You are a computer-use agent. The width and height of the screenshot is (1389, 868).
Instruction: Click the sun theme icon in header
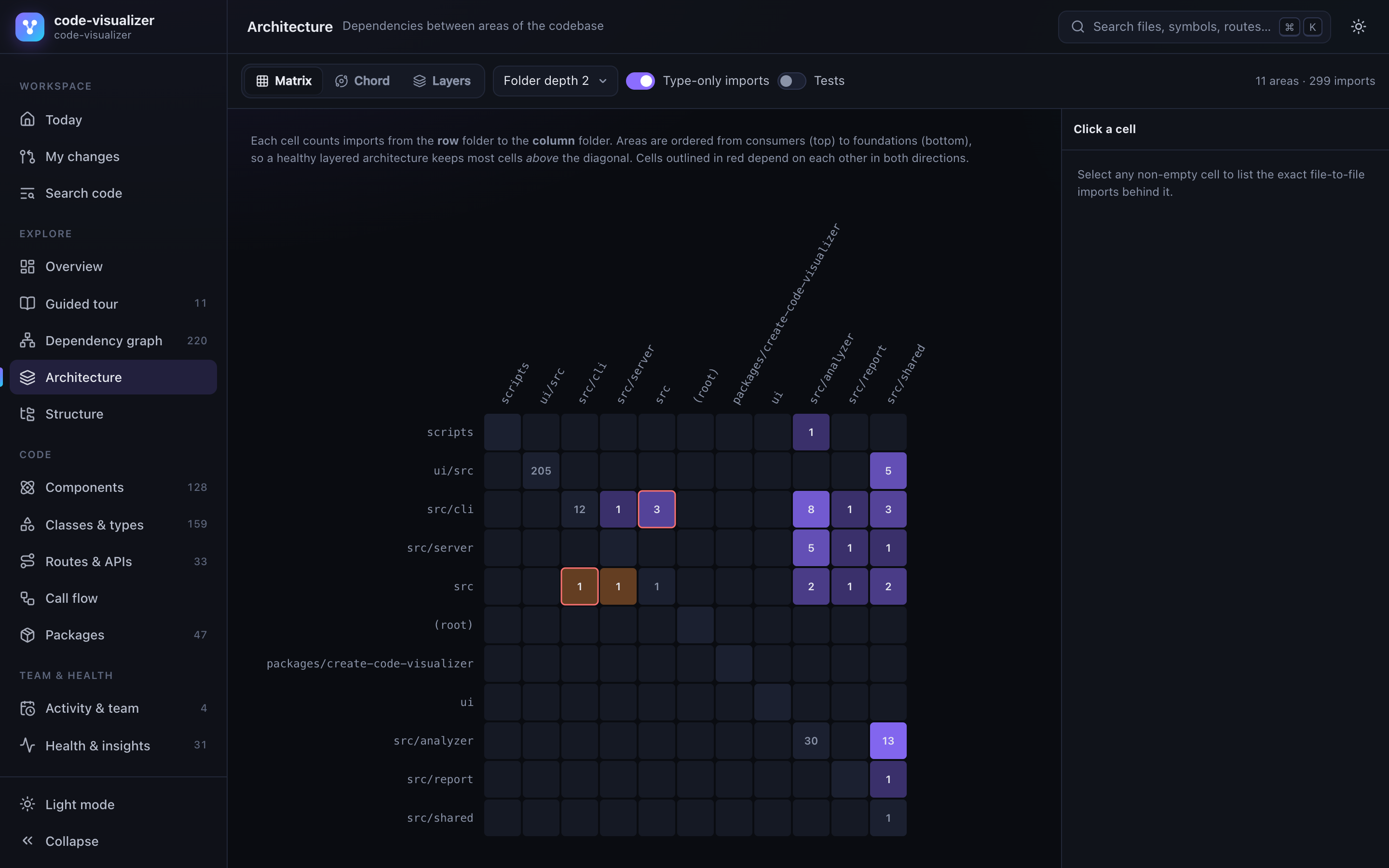pyautogui.click(x=1358, y=27)
